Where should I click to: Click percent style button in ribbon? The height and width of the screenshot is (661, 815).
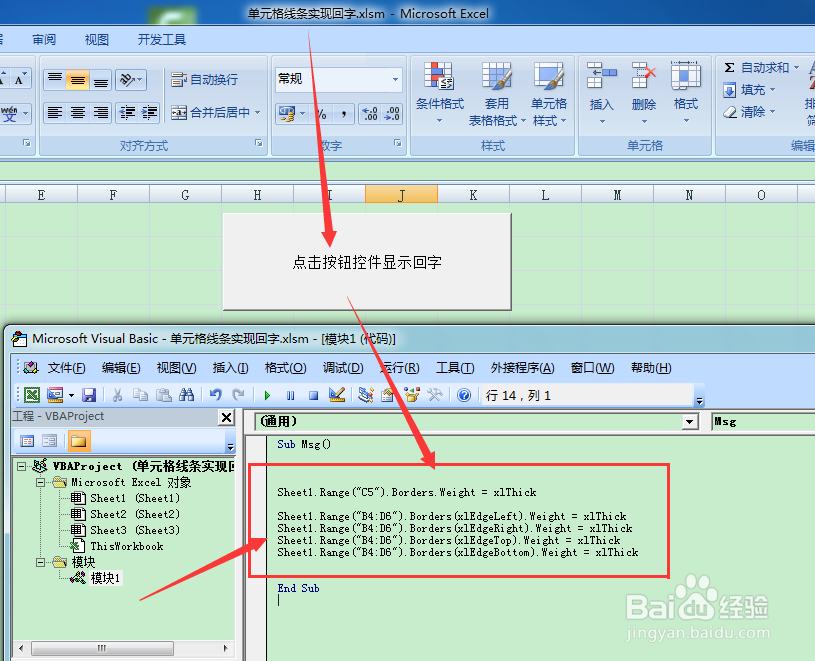pyautogui.click(x=322, y=113)
